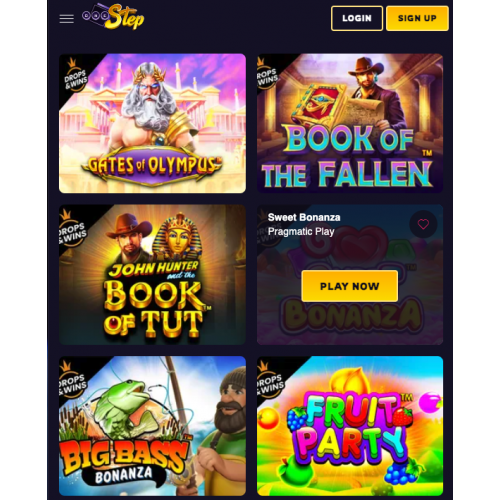This screenshot has height=500, width=500.
Task: Open John Hunter Book of Tut game
Action: click(x=152, y=275)
